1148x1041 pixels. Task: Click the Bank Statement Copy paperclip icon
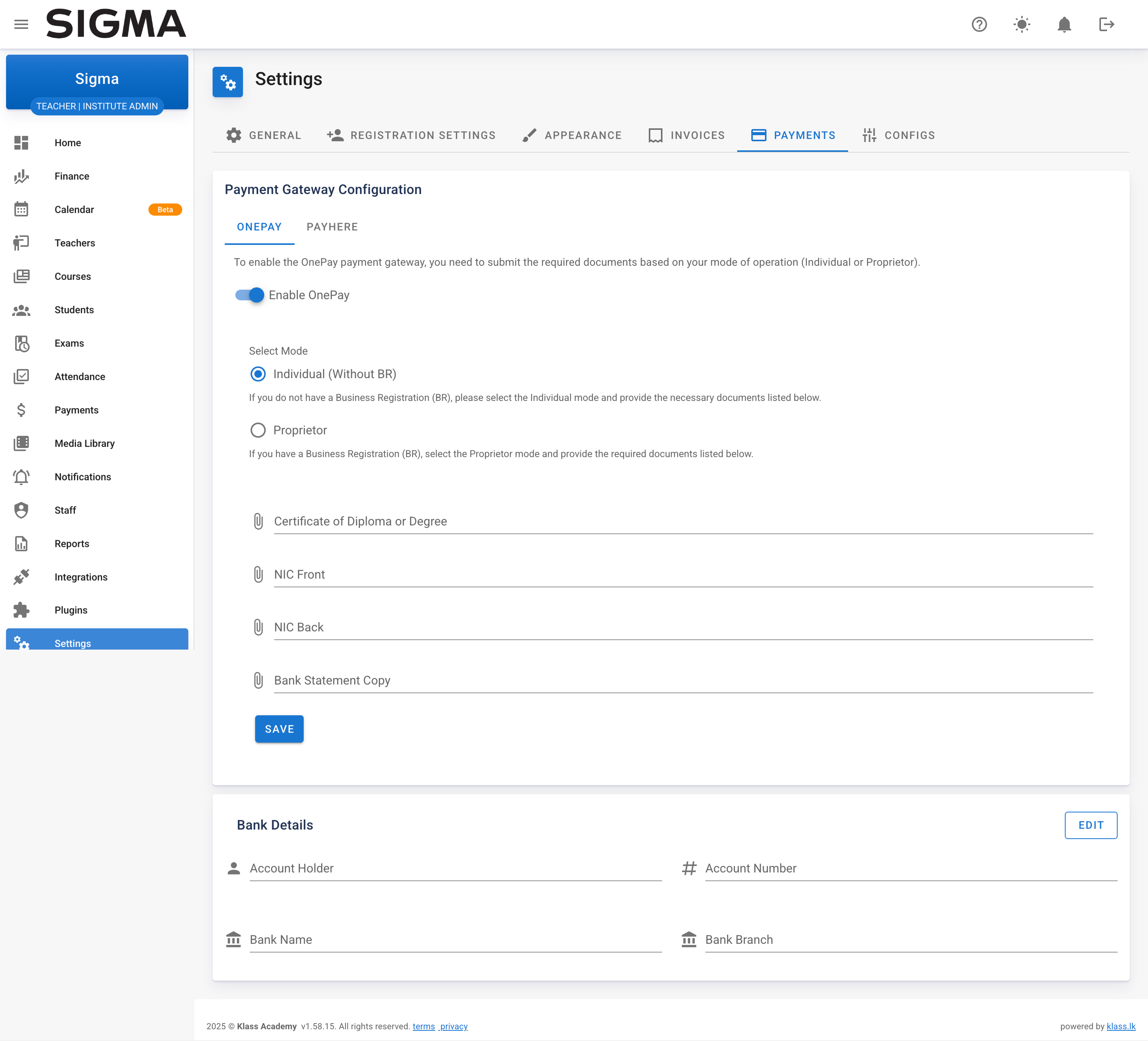(258, 680)
